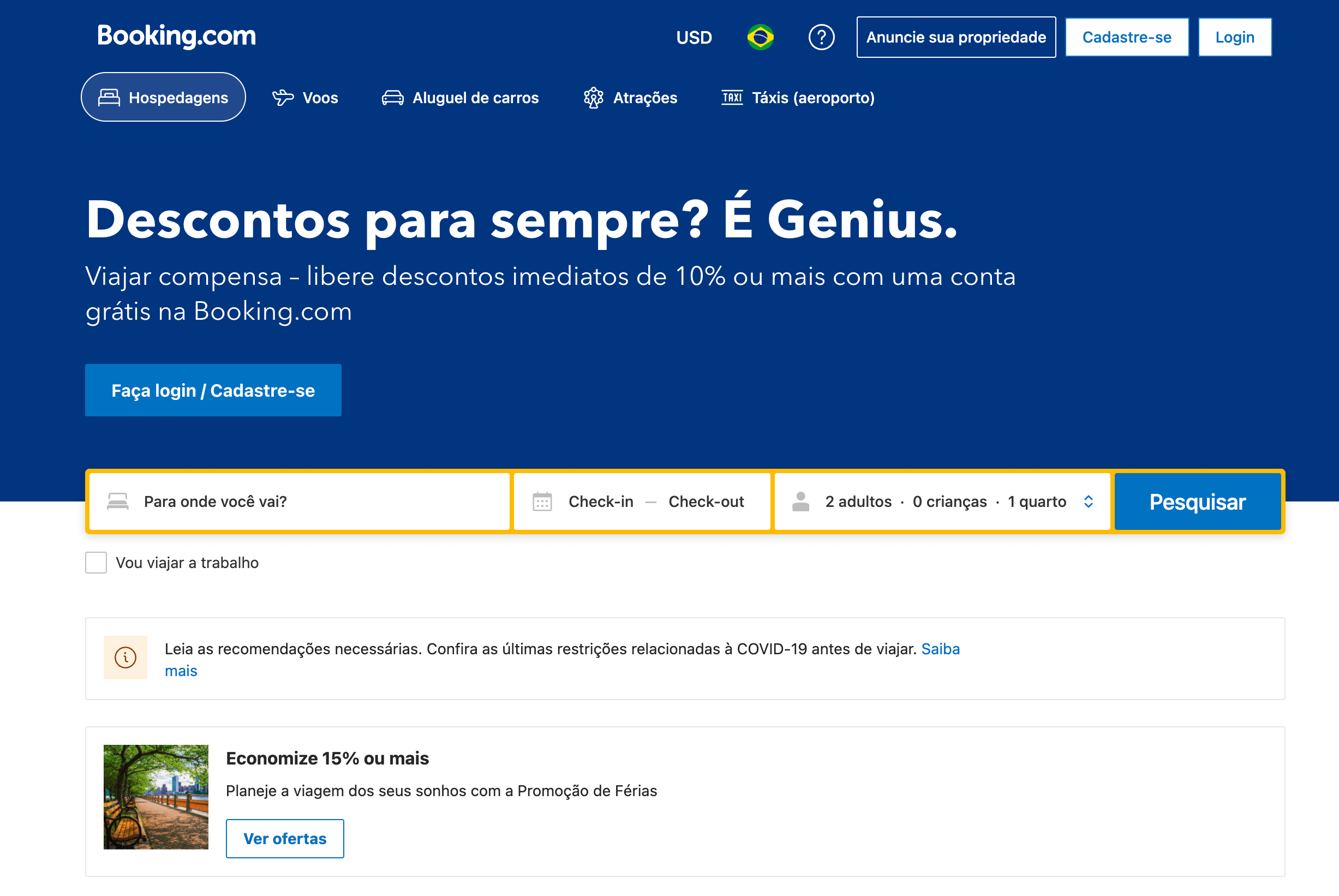Screen dimensions: 1339x896
Task: Click the bed icon in Hospedagens tab
Action: pyautogui.click(x=109, y=98)
